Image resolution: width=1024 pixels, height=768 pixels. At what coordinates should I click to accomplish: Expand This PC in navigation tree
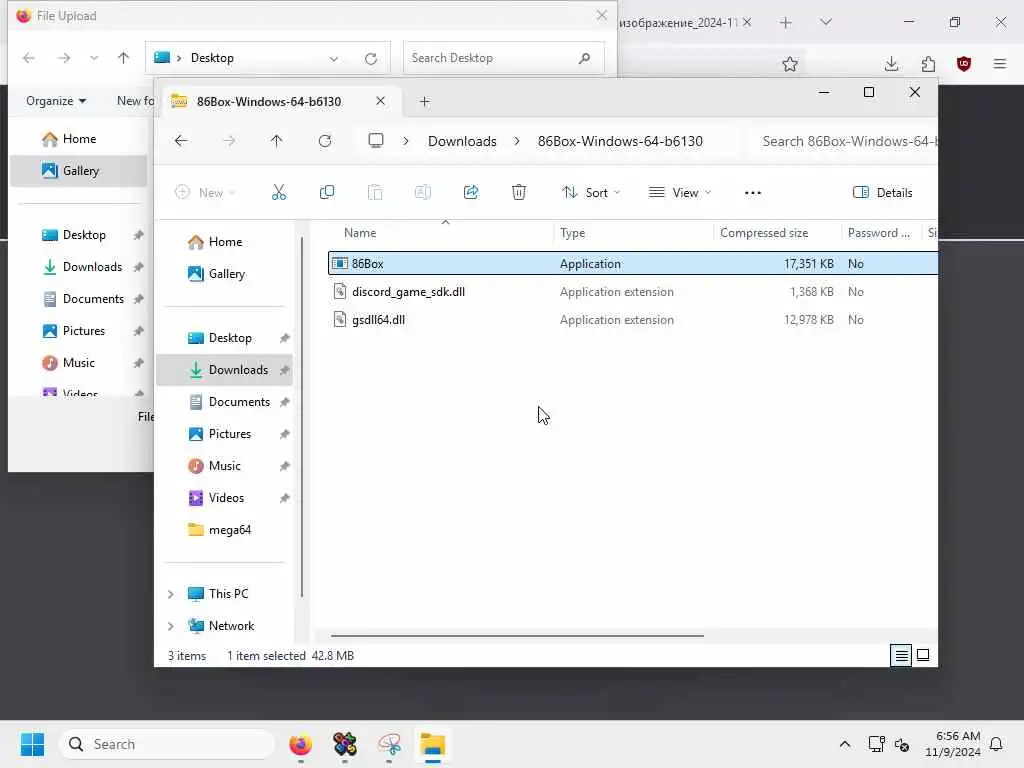[x=170, y=594]
